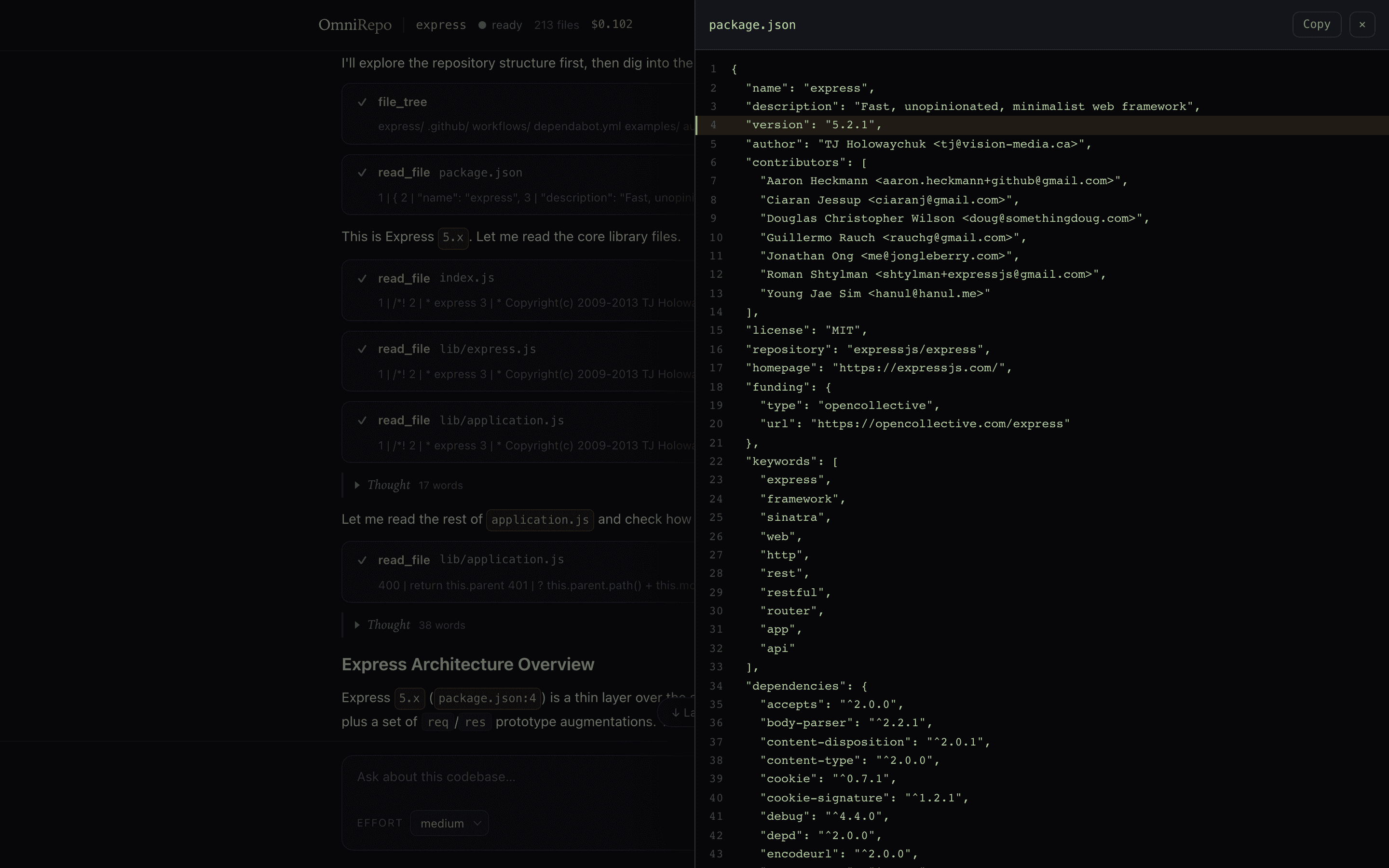1389x868 pixels.
Task: Click the "debug": "^4.4.0" dependency line
Action: coord(1042,816)
